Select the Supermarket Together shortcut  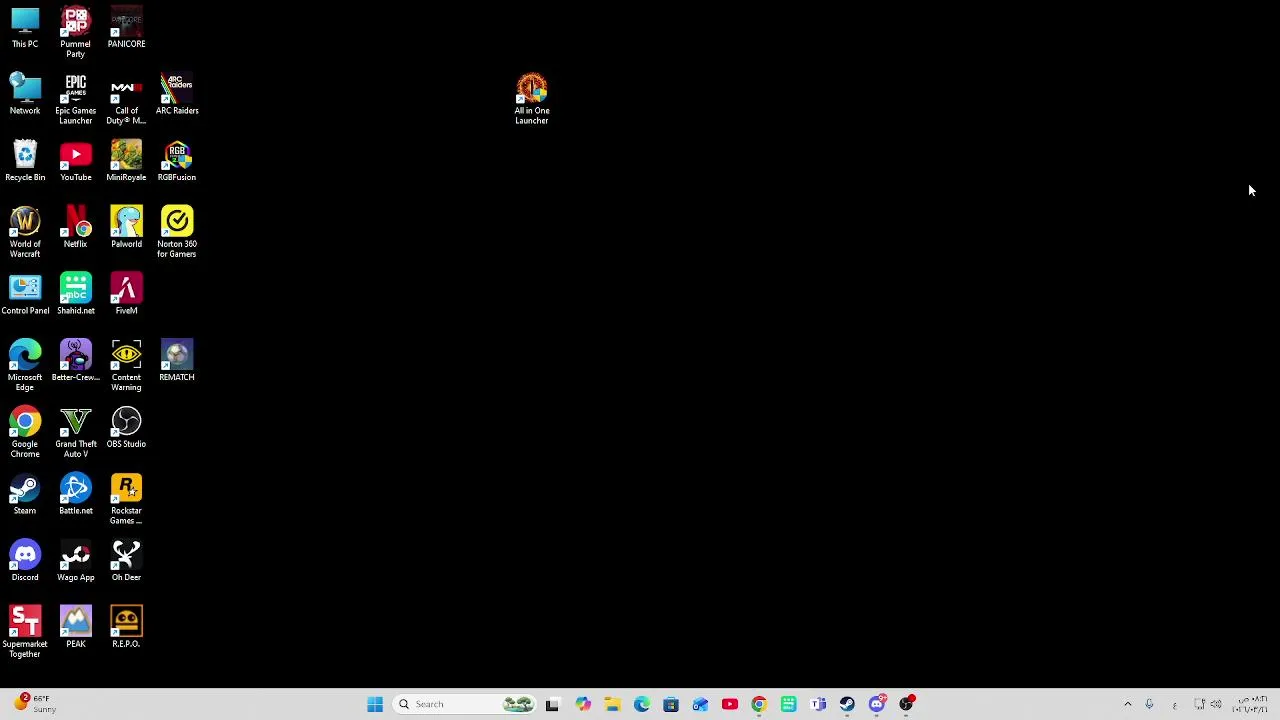(25, 632)
